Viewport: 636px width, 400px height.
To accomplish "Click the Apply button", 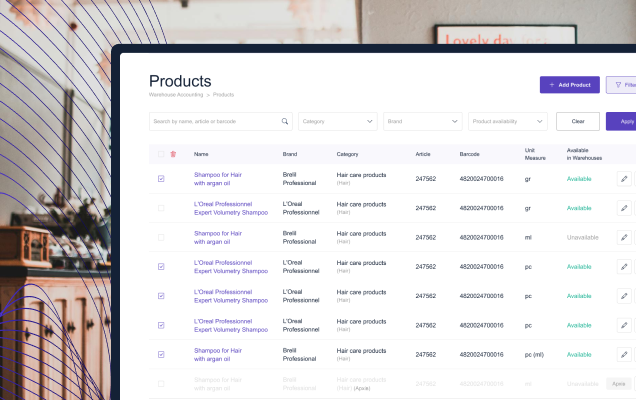I will click(x=621, y=121).
